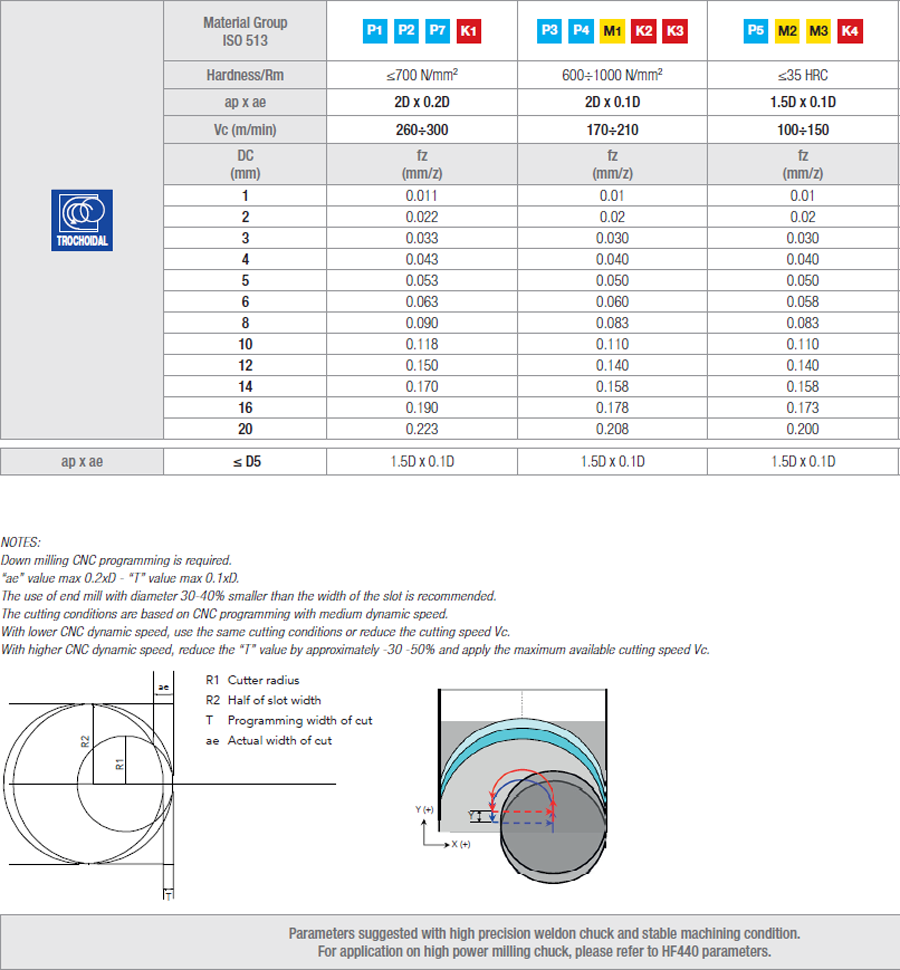Click the Vc (m/min) row header

point(245,129)
